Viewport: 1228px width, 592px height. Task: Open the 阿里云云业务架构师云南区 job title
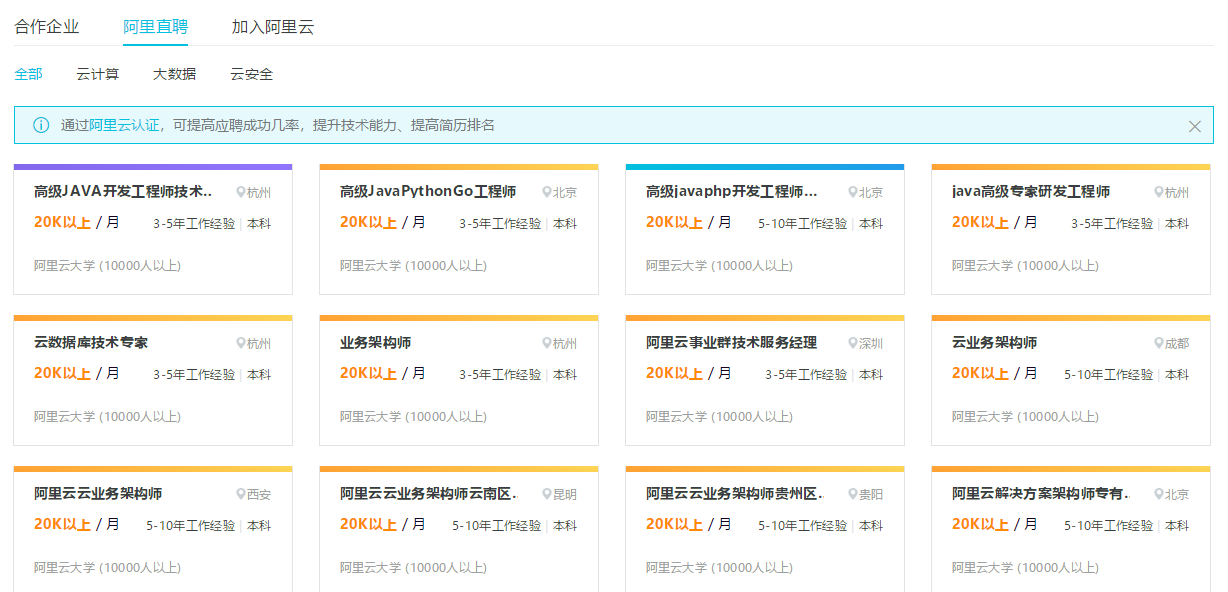pos(429,493)
